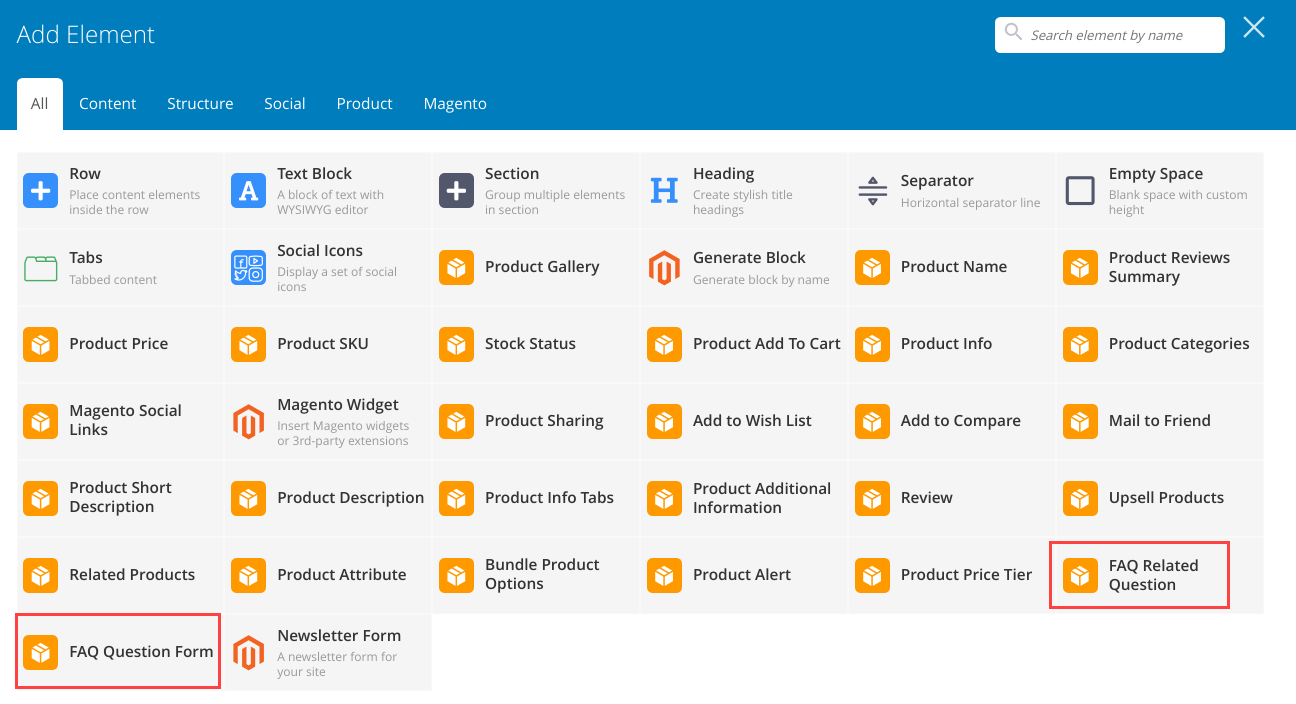Click the Generate Block Magento icon
This screenshot has height=704, width=1296.
[664, 267]
